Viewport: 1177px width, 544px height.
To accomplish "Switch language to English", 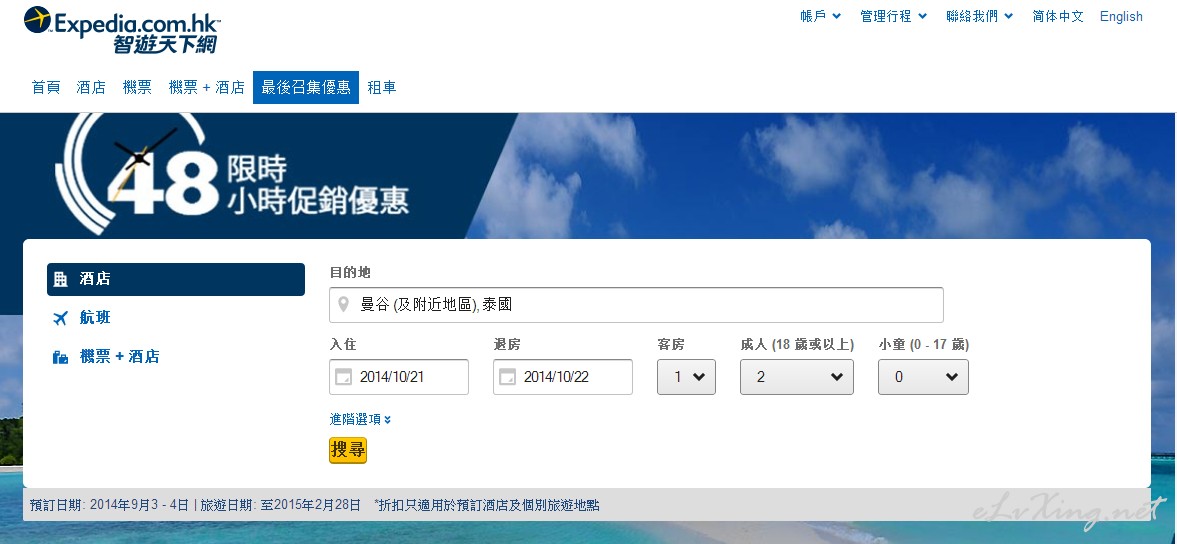I will coord(1121,16).
